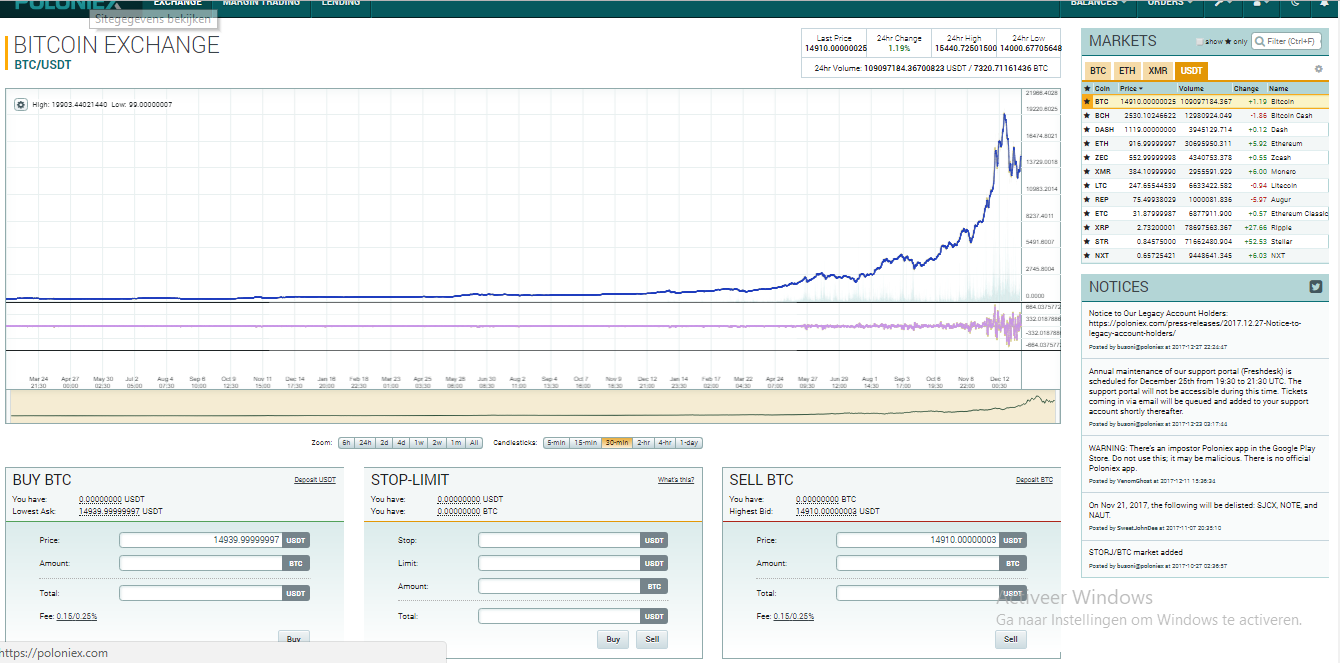Open the Notices Twitter icon
This screenshot has height=663, width=1340.
[x=1316, y=286]
